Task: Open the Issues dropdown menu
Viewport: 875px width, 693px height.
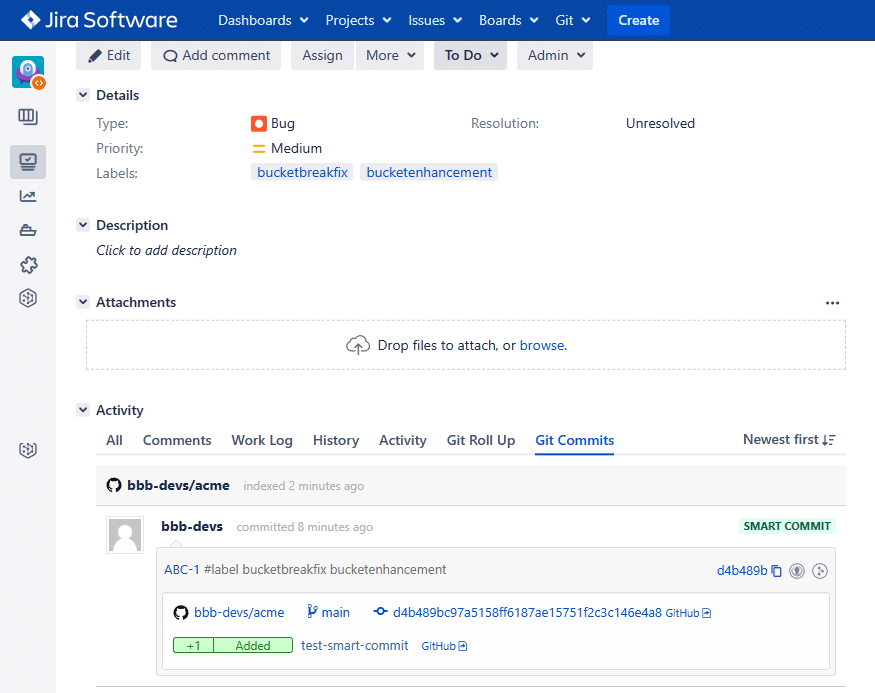Action: 435,20
